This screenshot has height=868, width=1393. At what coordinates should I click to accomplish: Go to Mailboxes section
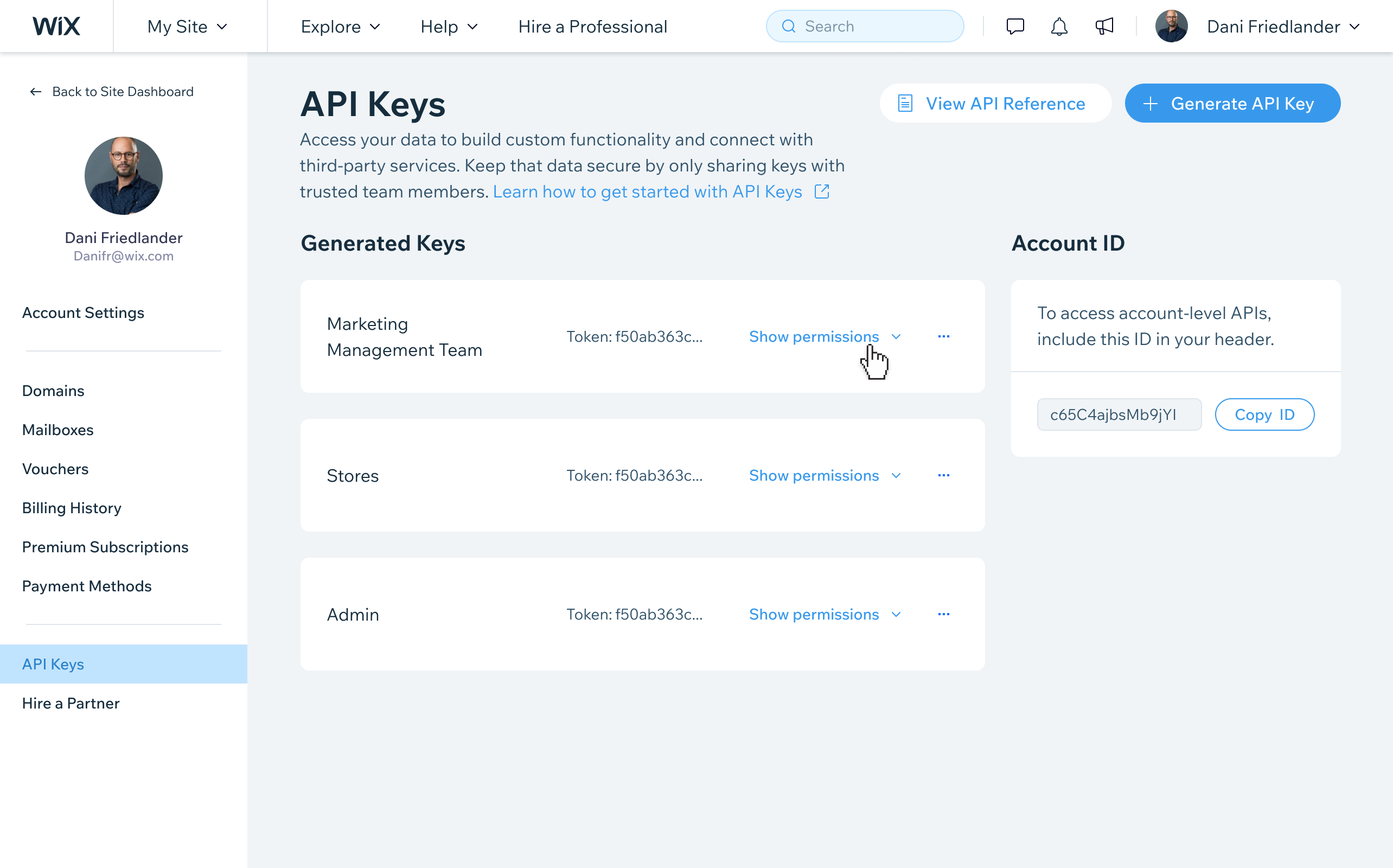click(x=58, y=430)
